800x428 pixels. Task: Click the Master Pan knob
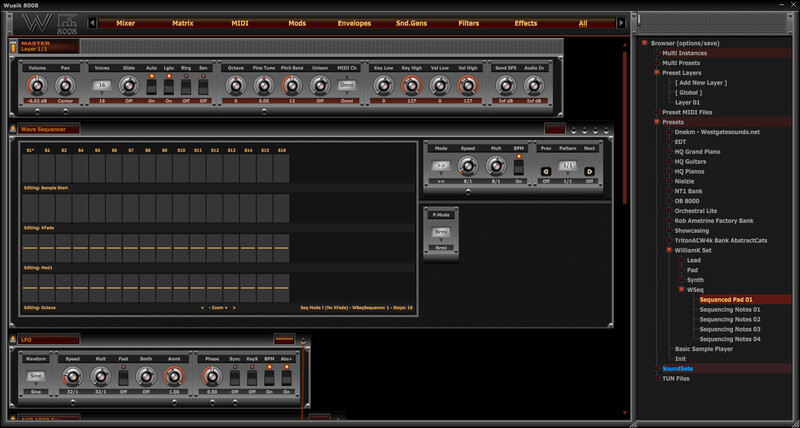click(65, 86)
